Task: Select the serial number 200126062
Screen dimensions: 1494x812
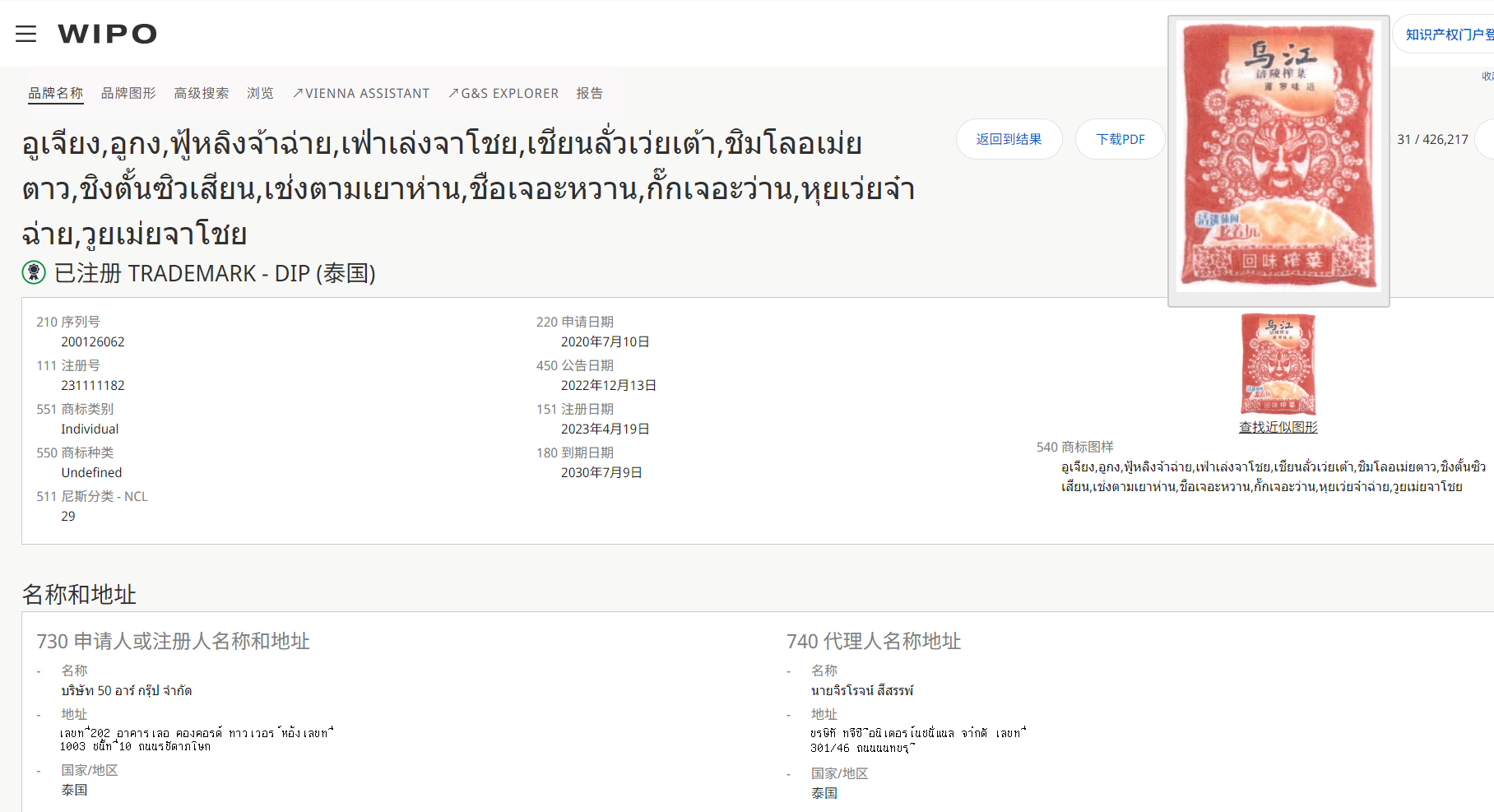Action: coord(93,341)
